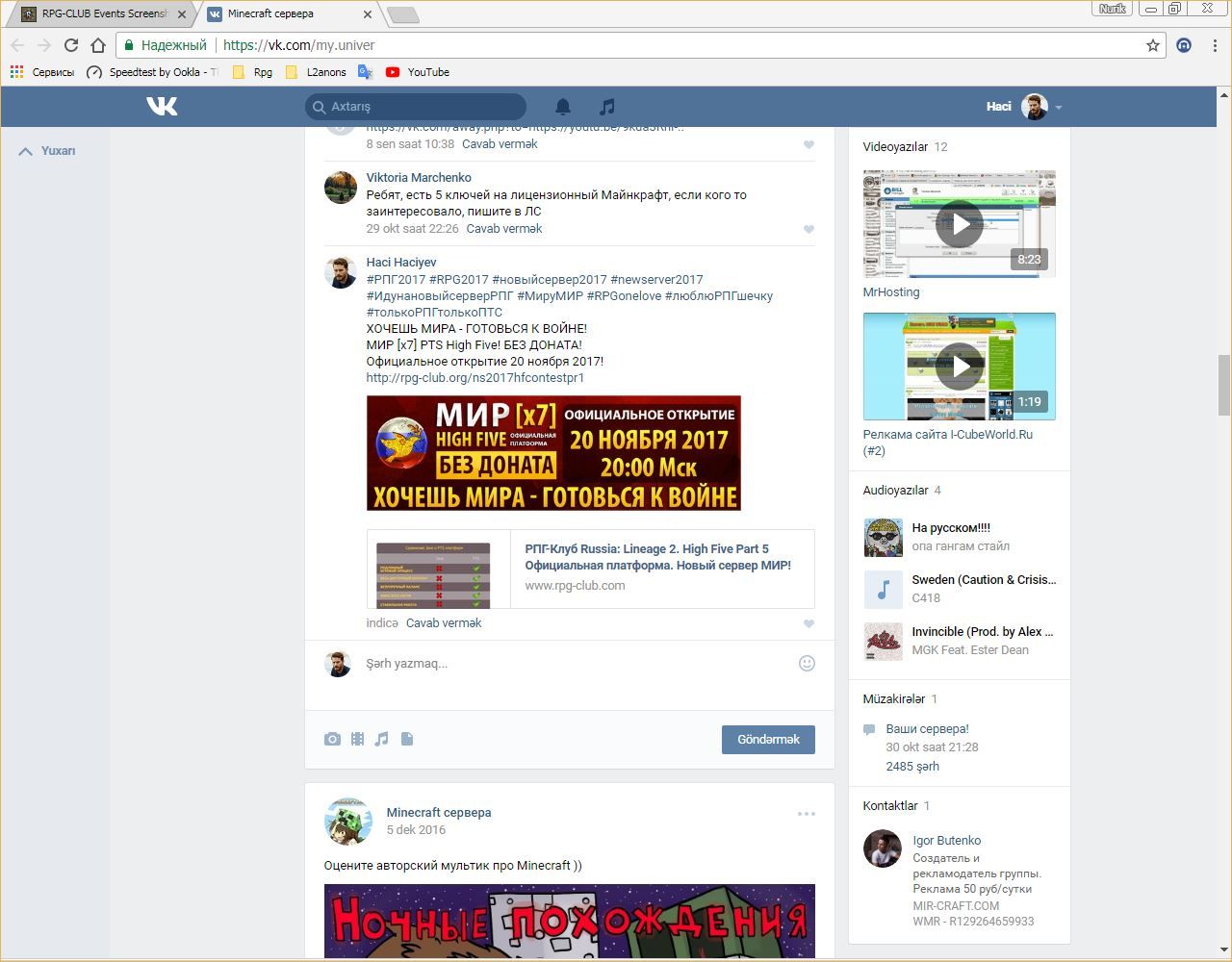The image size is (1232, 962).
Task: Open the Speedtest by Ookla bookmark
Action: coord(152,72)
